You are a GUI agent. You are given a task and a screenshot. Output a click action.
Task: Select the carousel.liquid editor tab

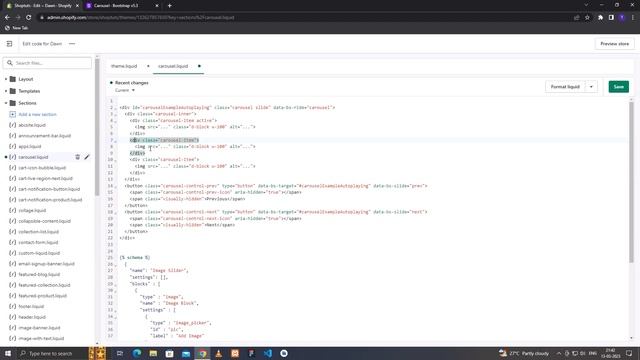coord(173,66)
